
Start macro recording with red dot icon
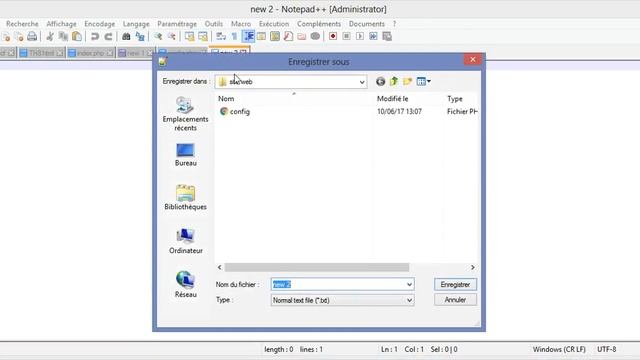pos(333,37)
